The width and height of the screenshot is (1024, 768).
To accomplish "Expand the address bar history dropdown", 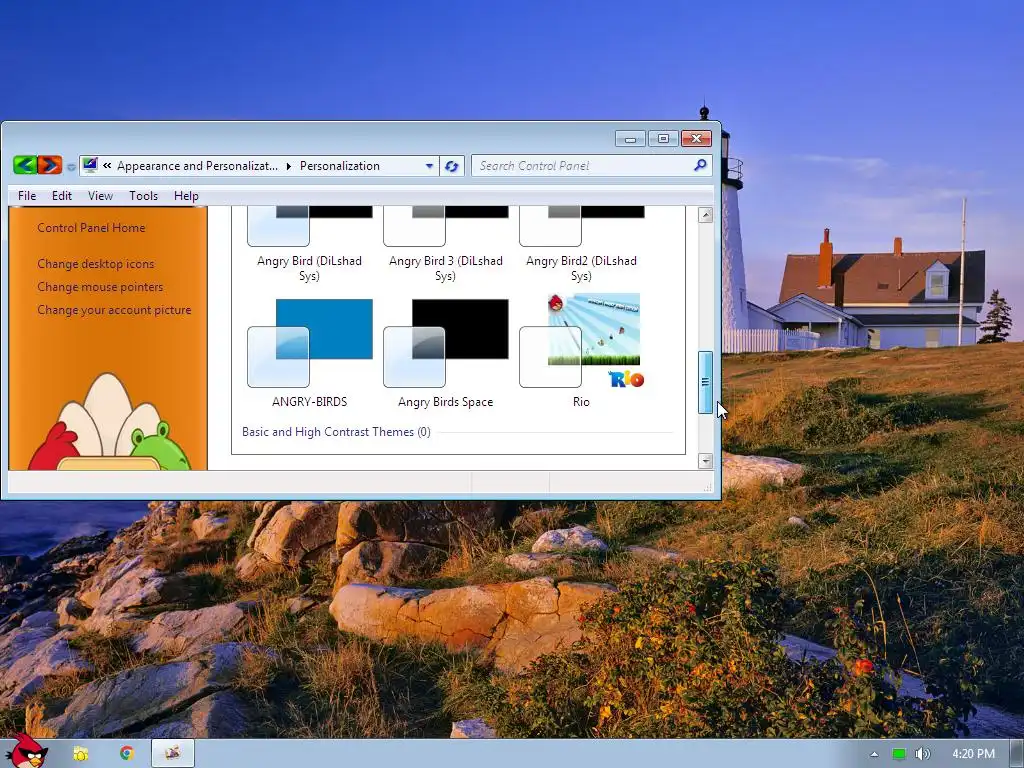I will click(429, 166).
